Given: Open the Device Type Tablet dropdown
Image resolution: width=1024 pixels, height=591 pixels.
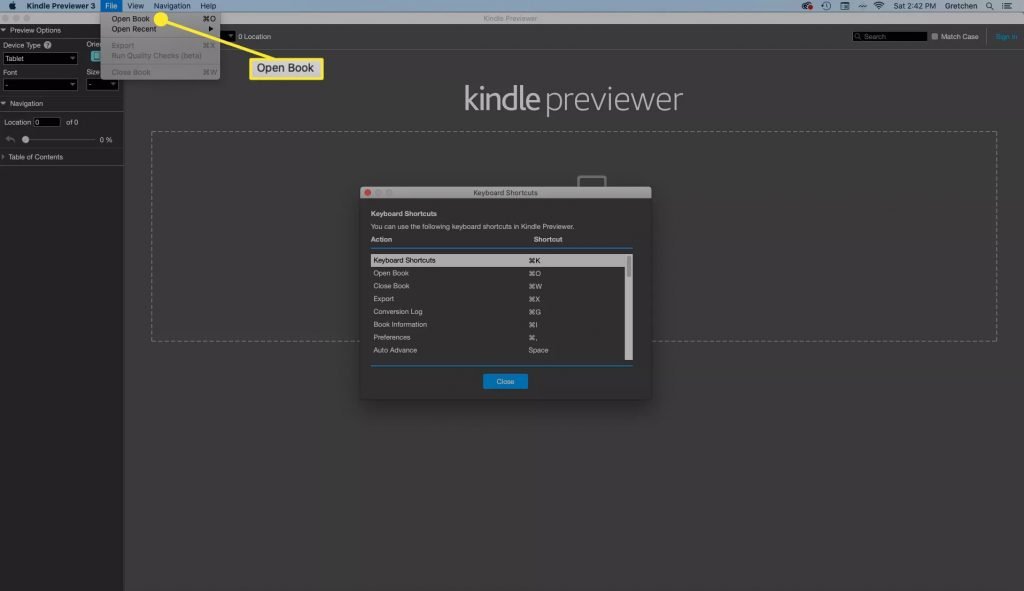Looking at the screenshot, I should coord(40,58).
